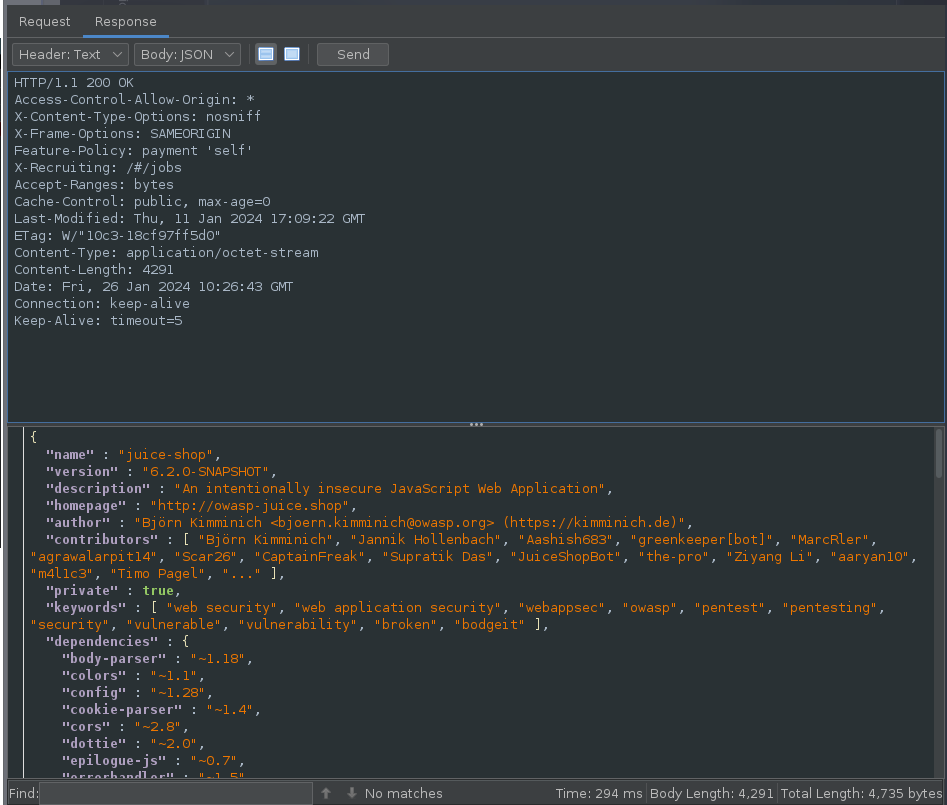The height and width of the screenshot is (805, 947).
Task: Click the "cookie-parser" dependency entry
Action: pyautogui.click(x=161, y=709)
